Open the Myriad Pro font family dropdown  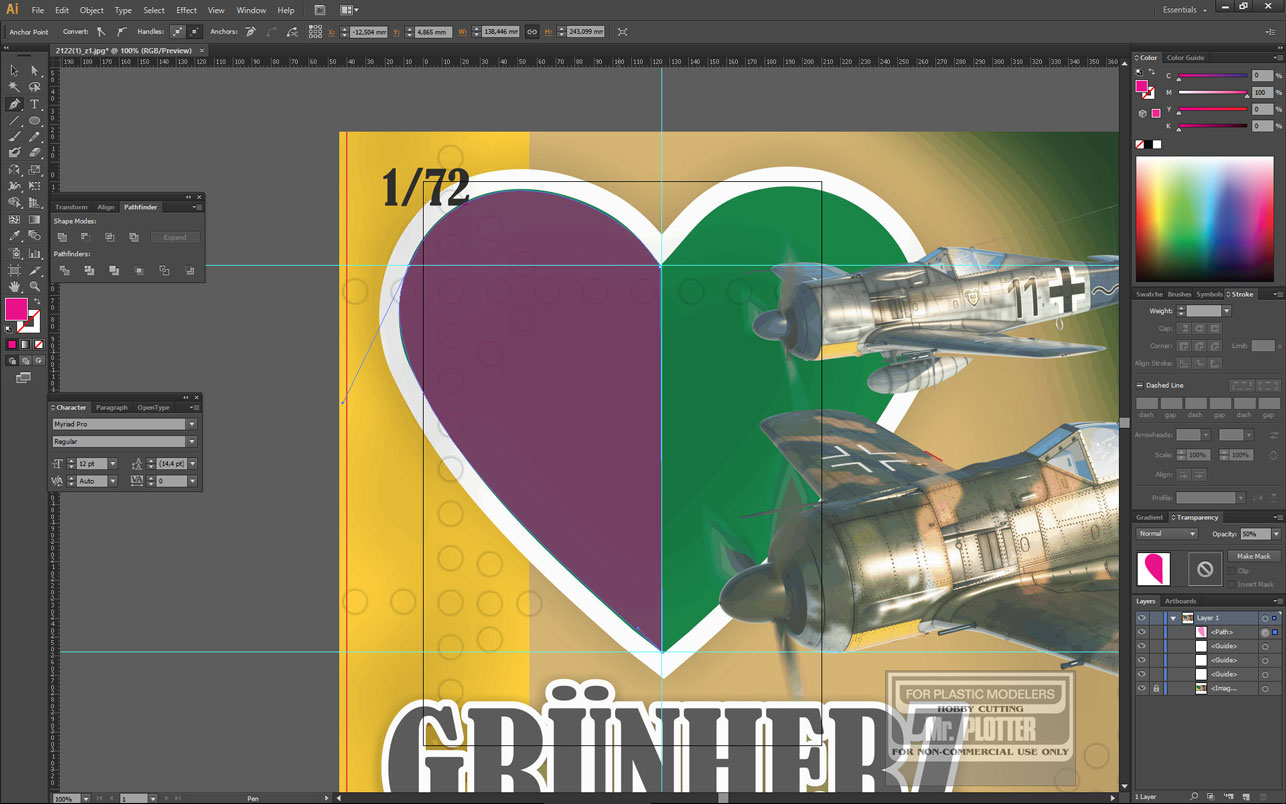click(192, 424)
